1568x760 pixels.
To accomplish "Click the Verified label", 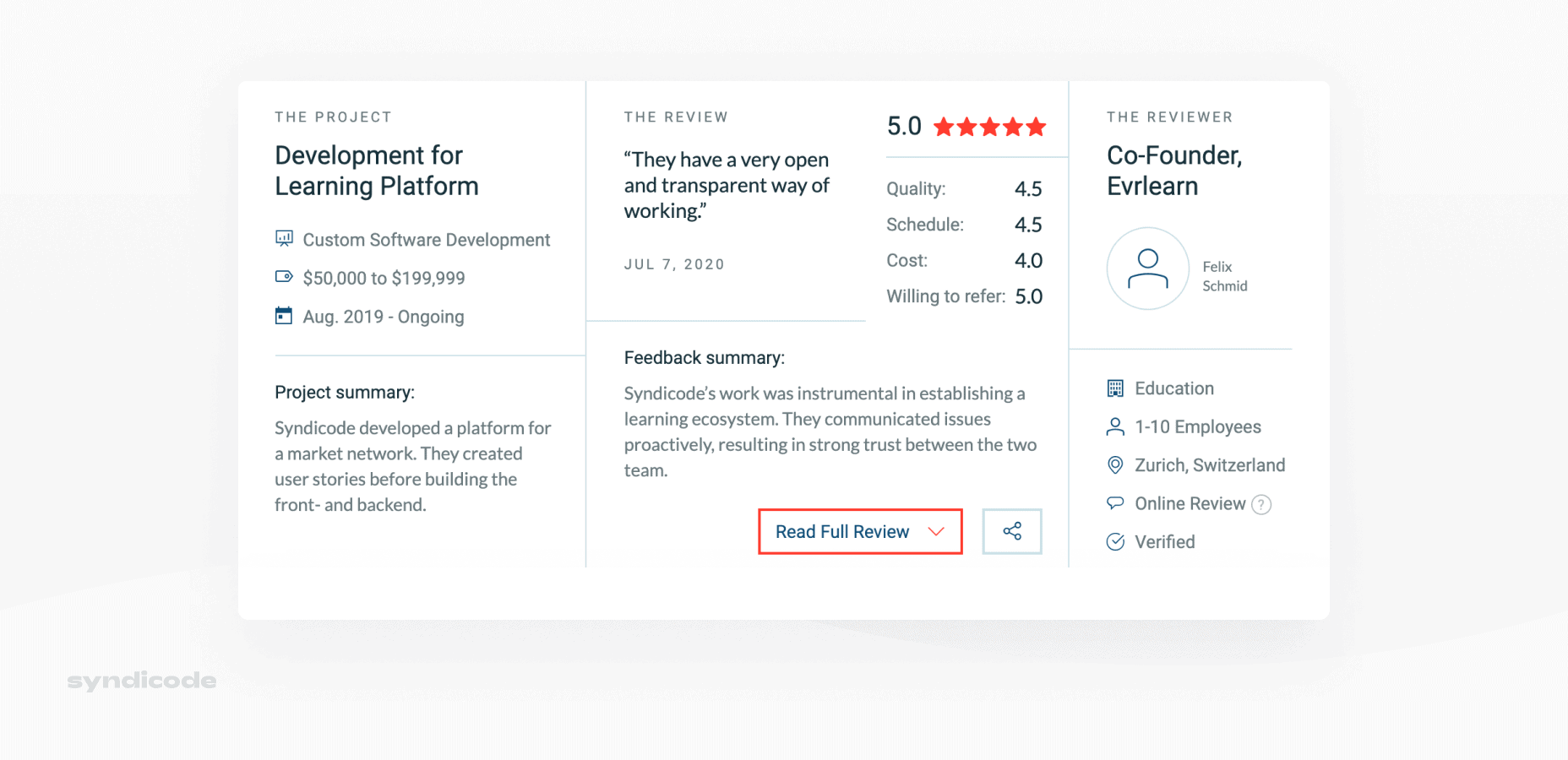I will click(x=1165, y=542).
